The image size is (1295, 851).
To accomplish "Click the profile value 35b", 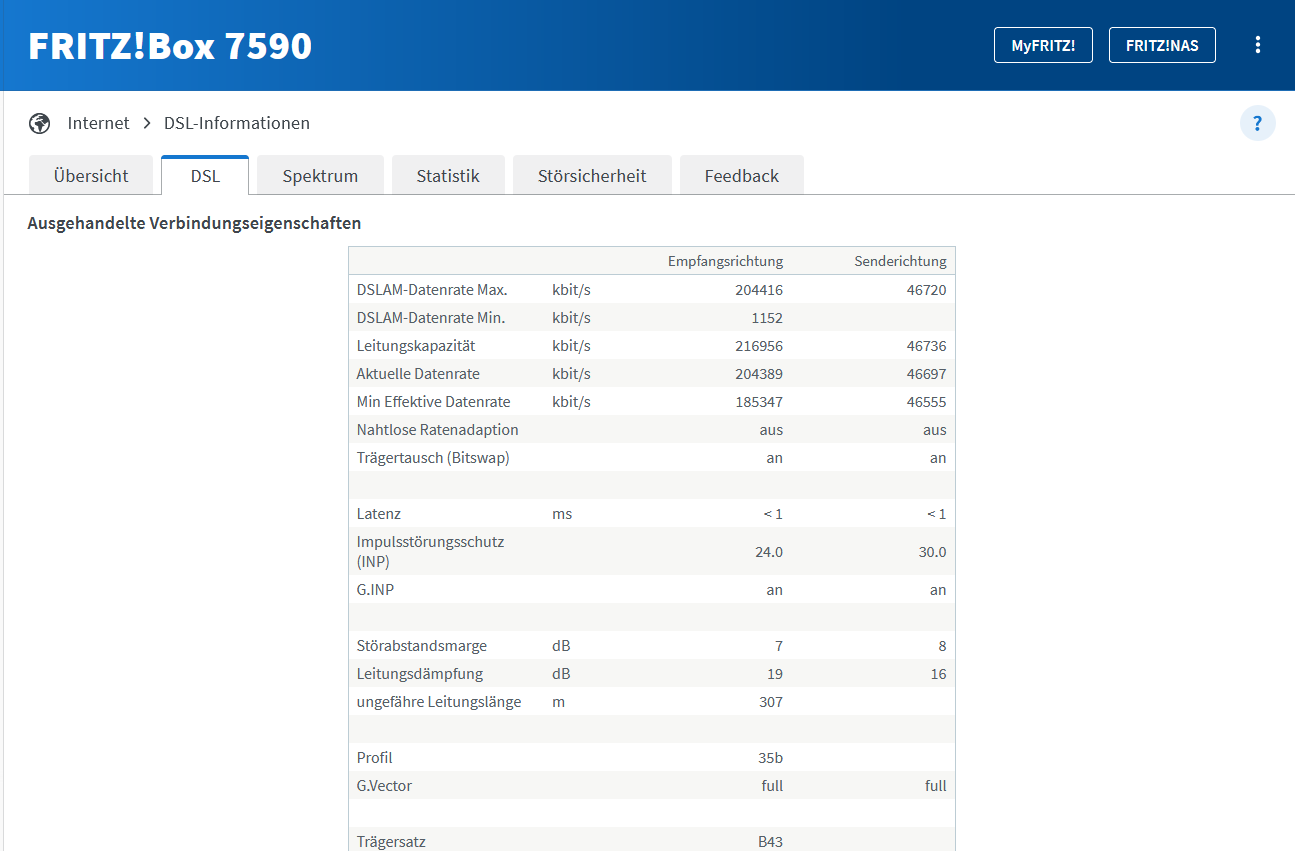I will pyautogui.click(x=771, y=758).
